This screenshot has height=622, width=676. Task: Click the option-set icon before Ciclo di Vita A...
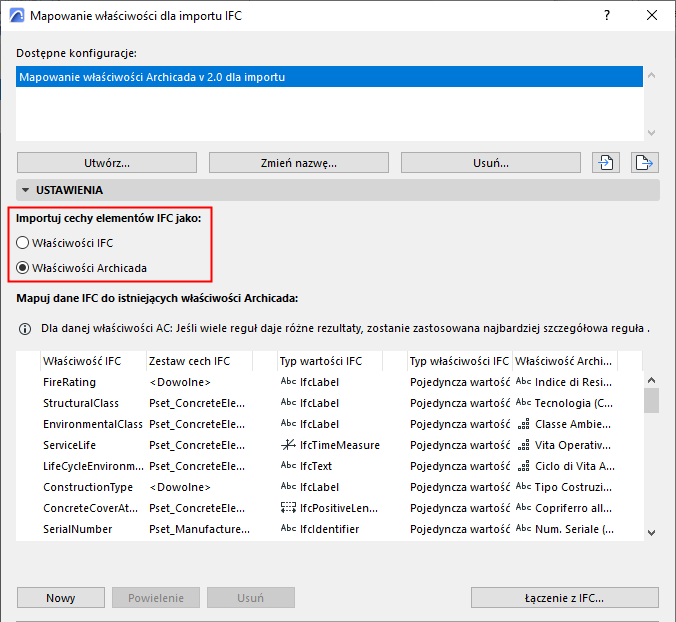[523, 466]
